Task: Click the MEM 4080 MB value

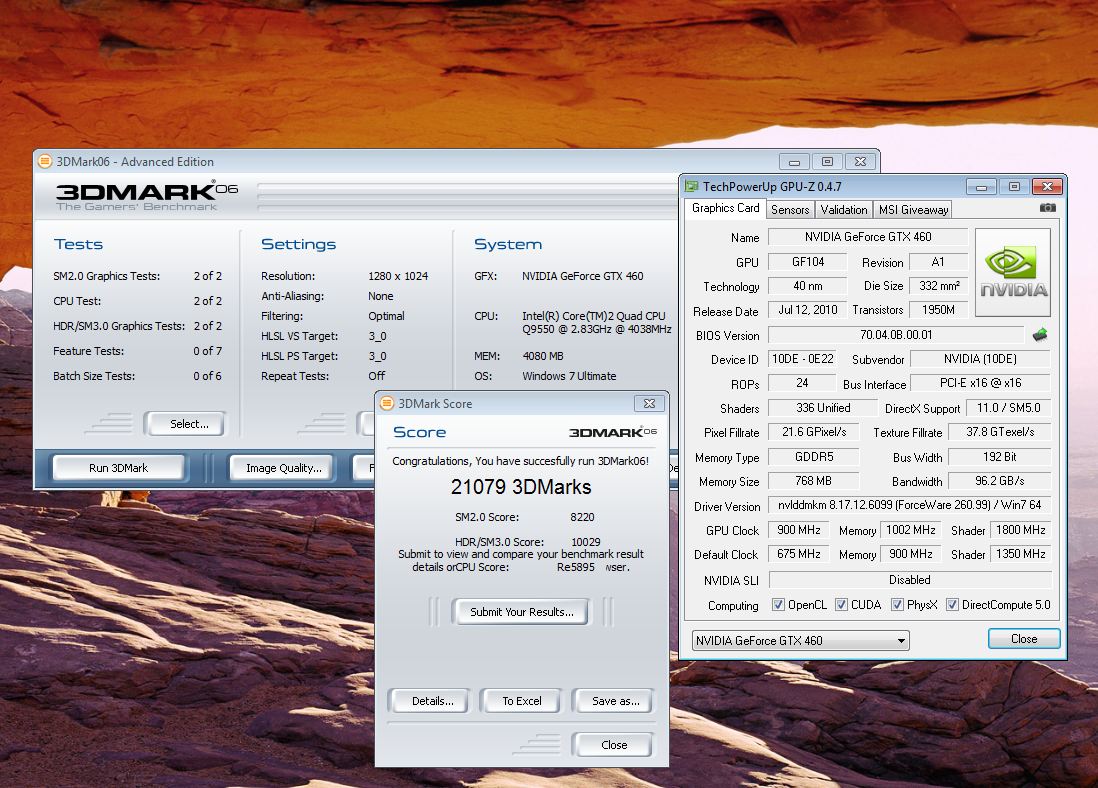Action: tap(543, 356)
